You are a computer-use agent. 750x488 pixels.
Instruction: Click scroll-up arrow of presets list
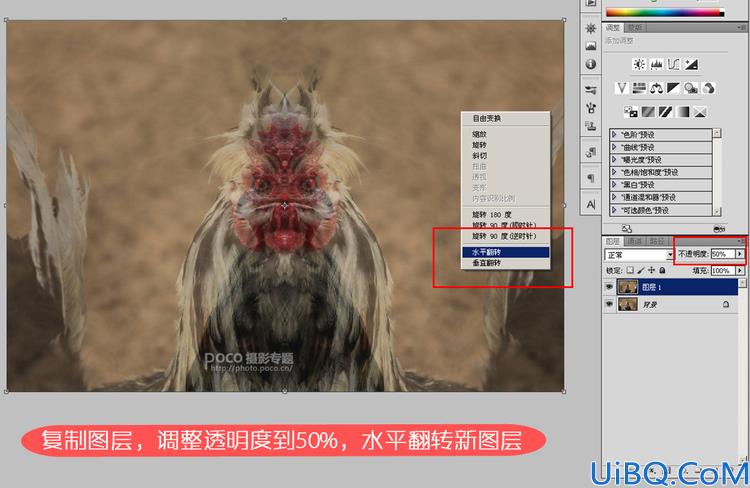[717, 133]
